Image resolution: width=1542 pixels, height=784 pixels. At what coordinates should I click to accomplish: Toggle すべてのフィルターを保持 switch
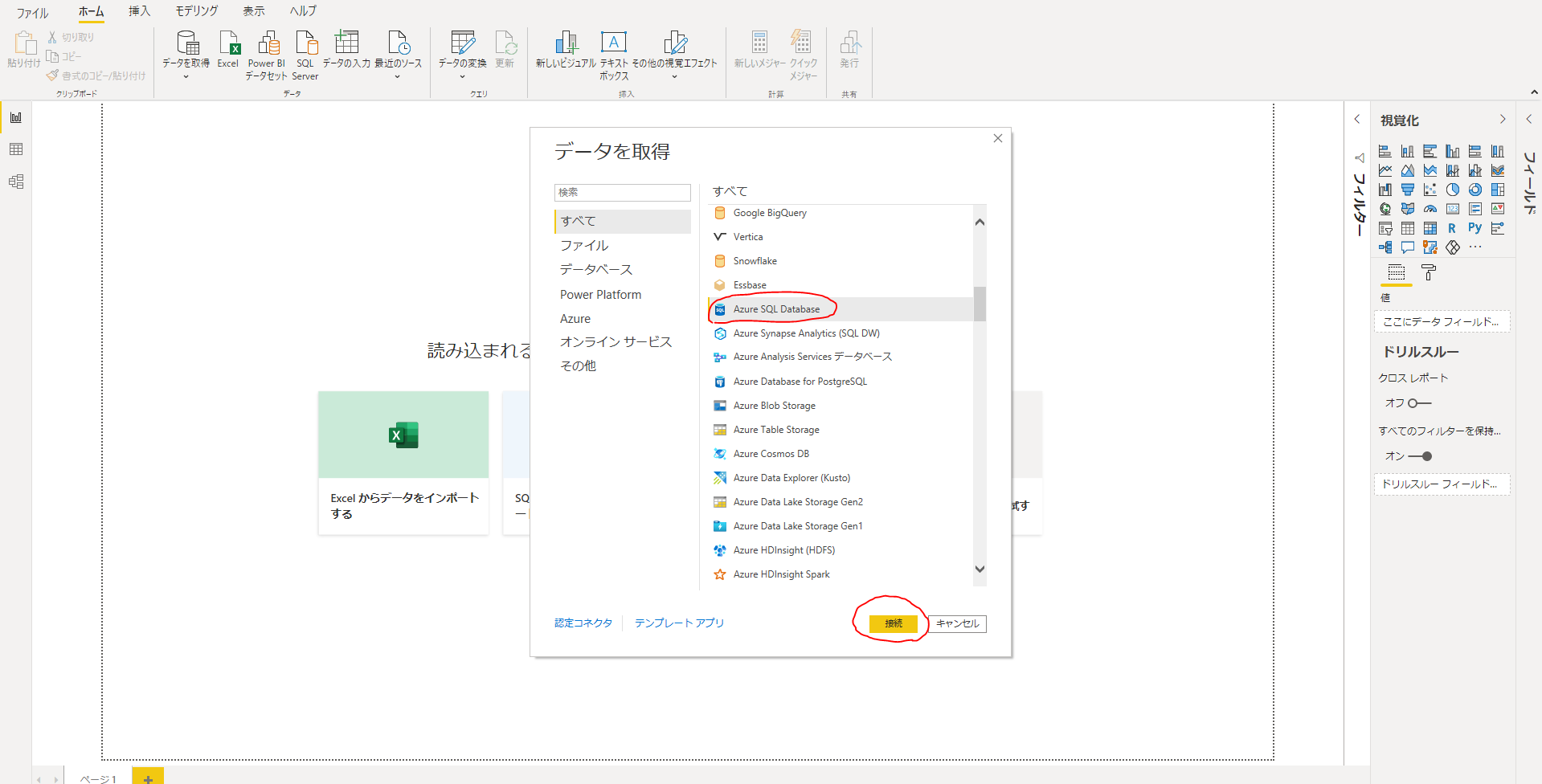point(1420,456)
